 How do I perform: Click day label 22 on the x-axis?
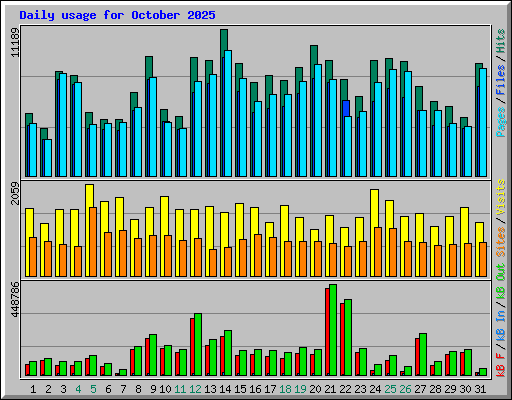pyautogui.click(x=345, y=389)
